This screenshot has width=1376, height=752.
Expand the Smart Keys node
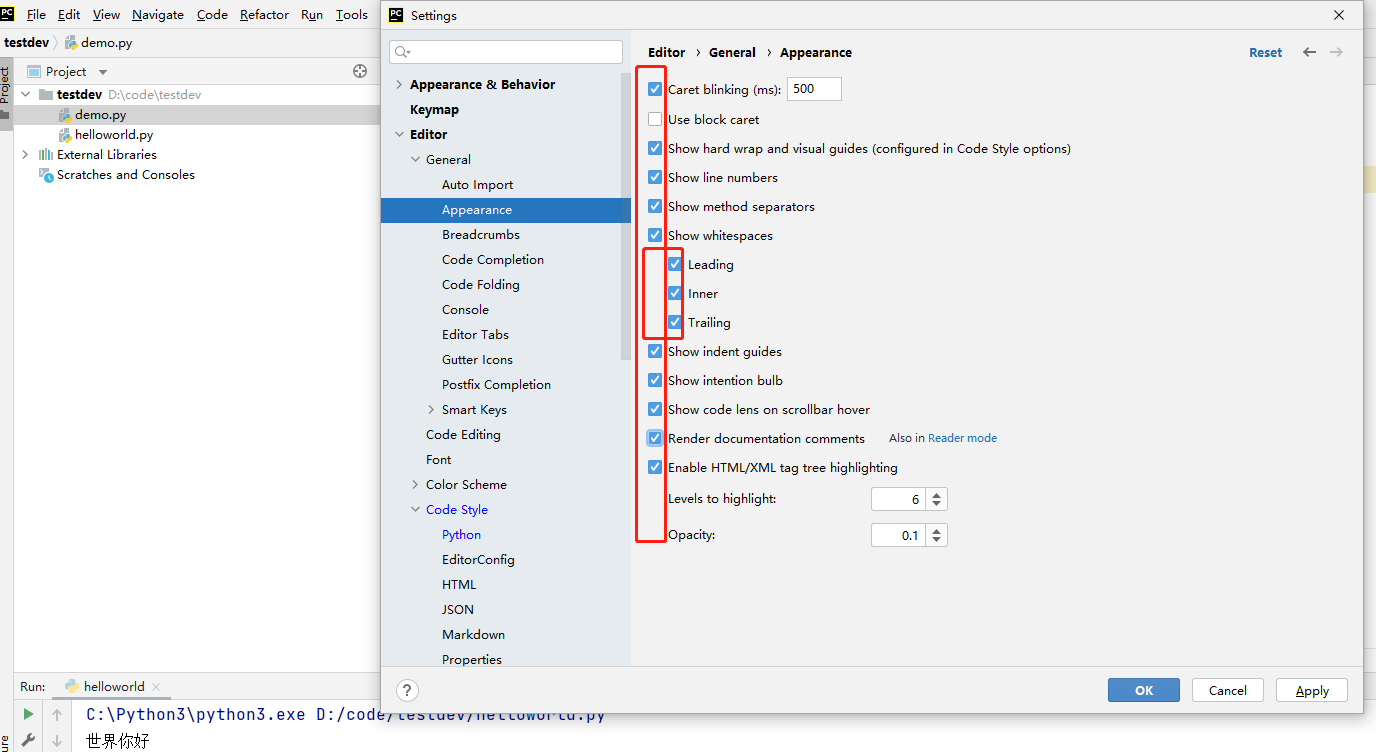[431, 410]
